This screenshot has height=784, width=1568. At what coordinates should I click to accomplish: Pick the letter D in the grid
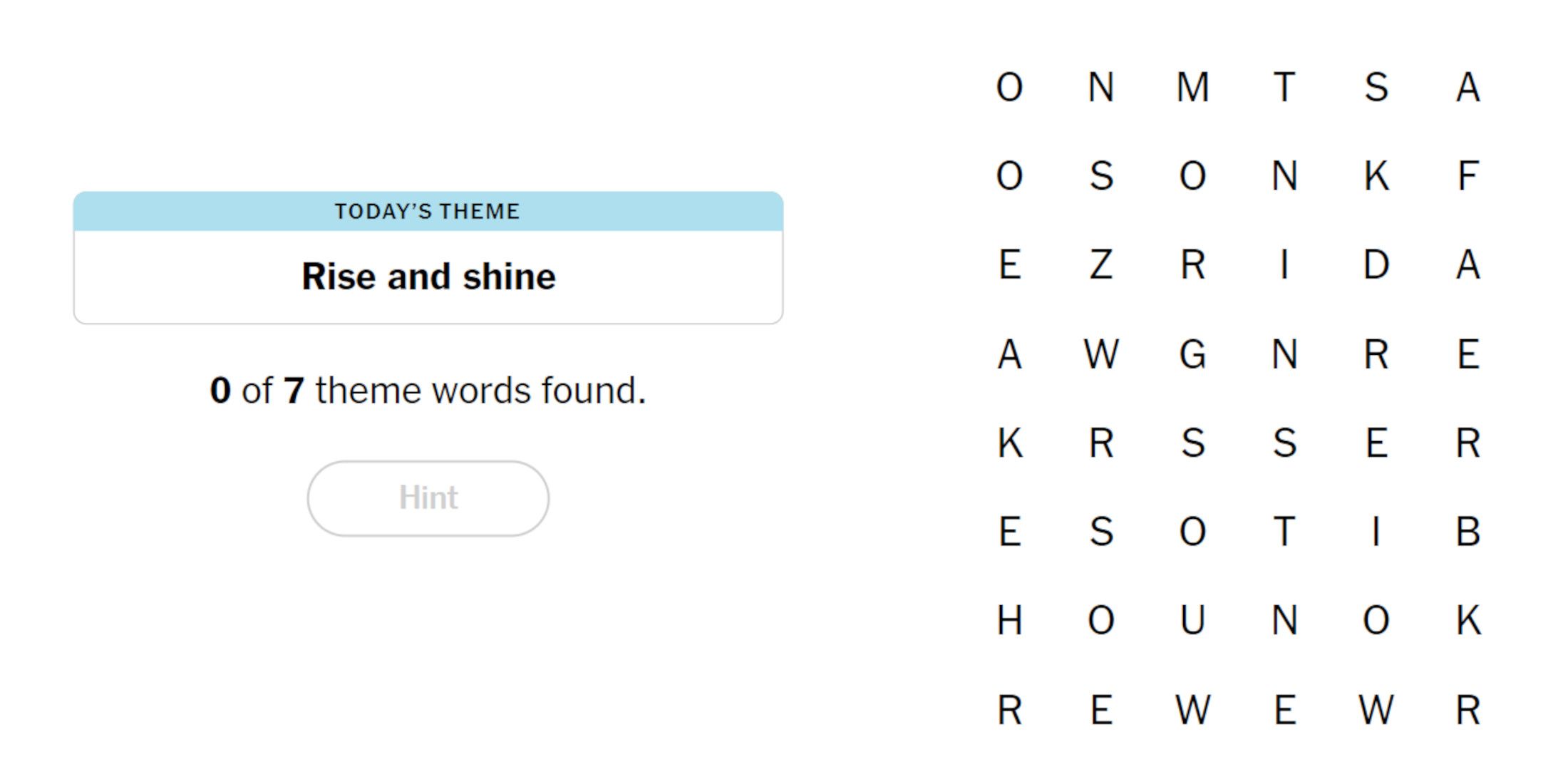pos(1376,265)
